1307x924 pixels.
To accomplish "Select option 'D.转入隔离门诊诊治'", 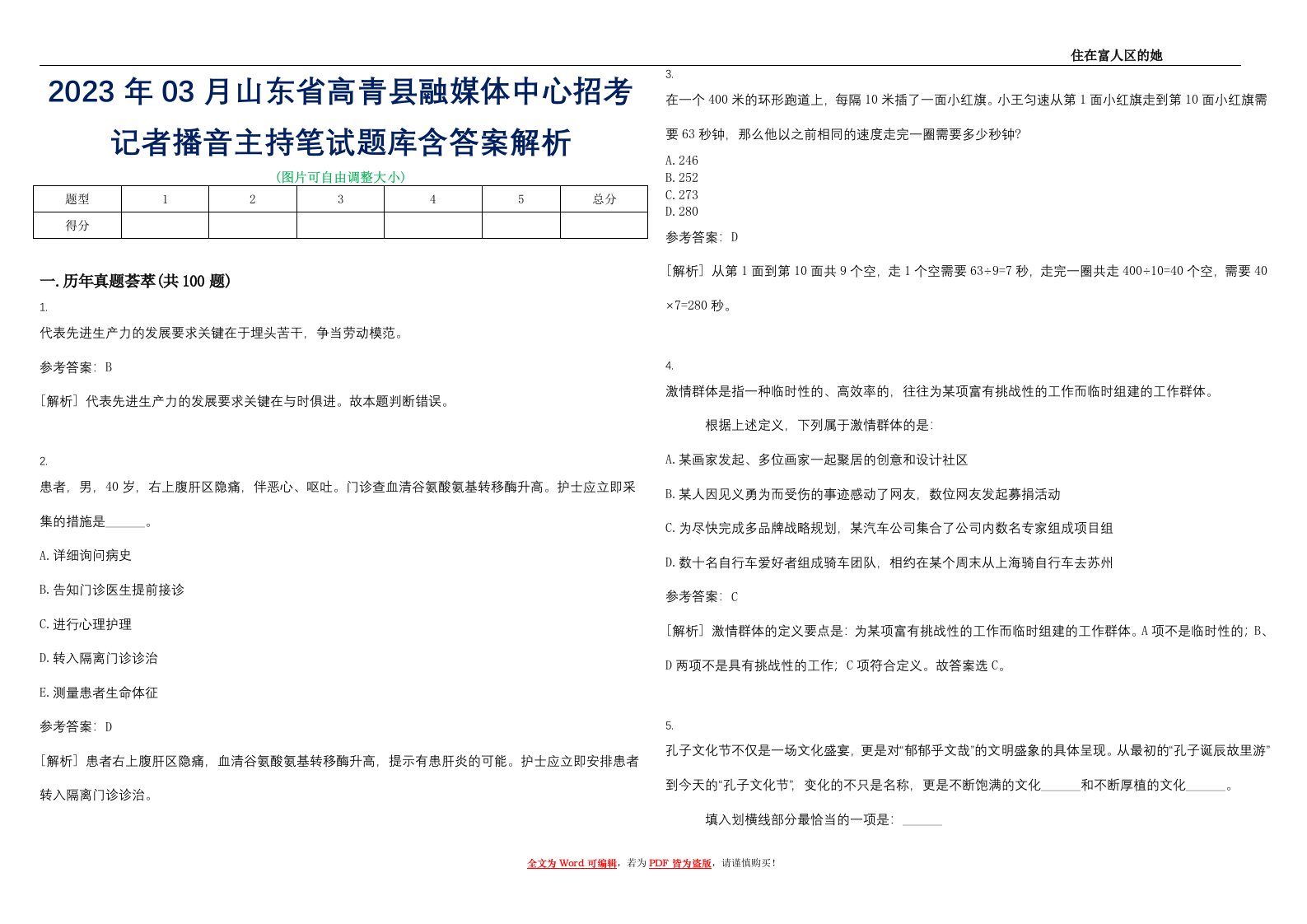I will tap(99, 659).
